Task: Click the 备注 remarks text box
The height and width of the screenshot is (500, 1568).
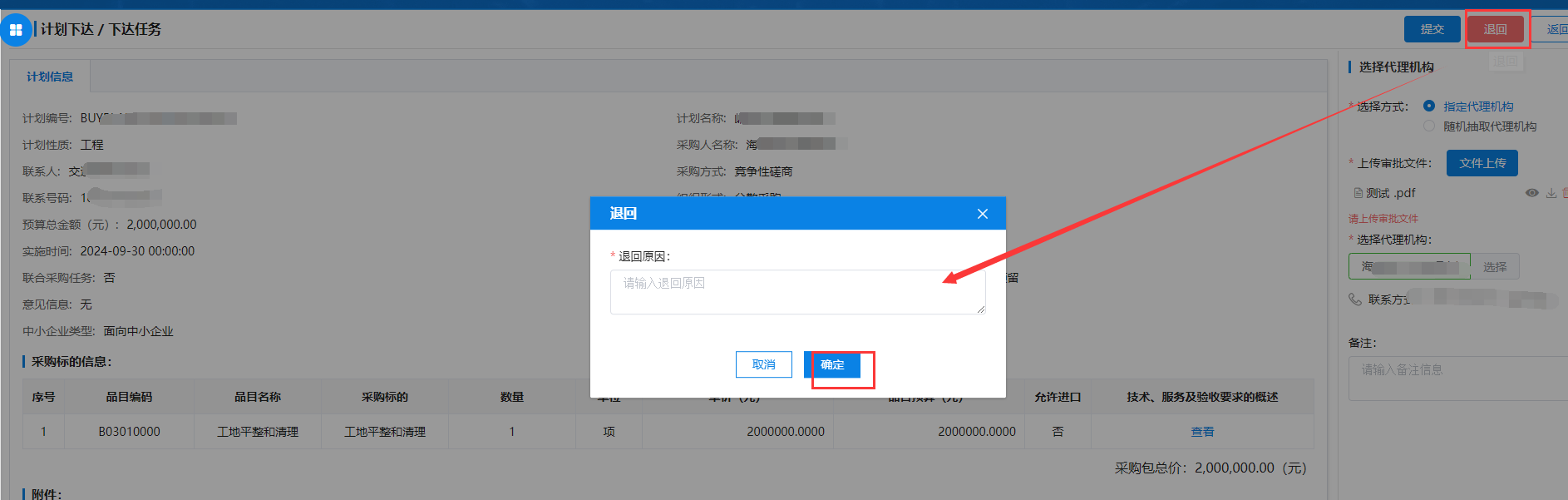Action: coord(1458,379)
